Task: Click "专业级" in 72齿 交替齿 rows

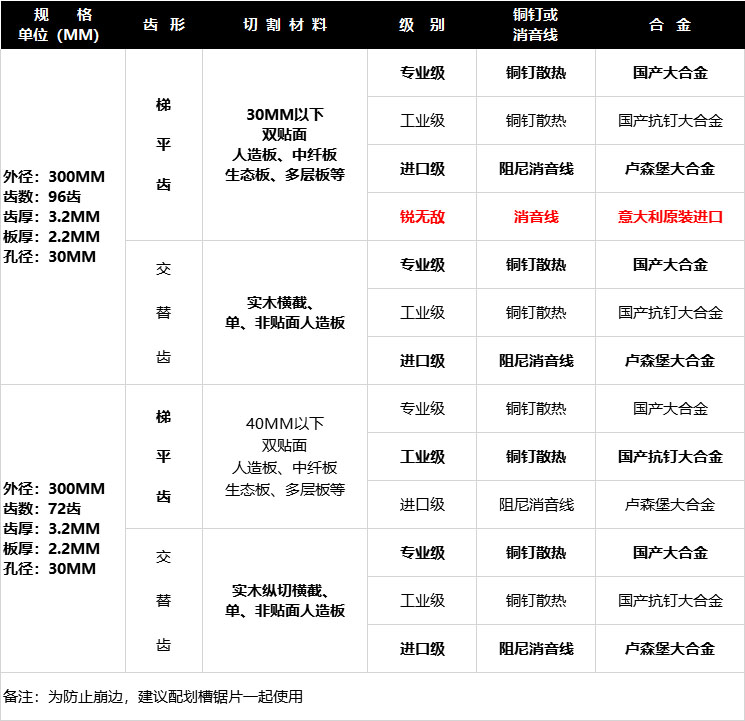Action: (x=422, y=553)
